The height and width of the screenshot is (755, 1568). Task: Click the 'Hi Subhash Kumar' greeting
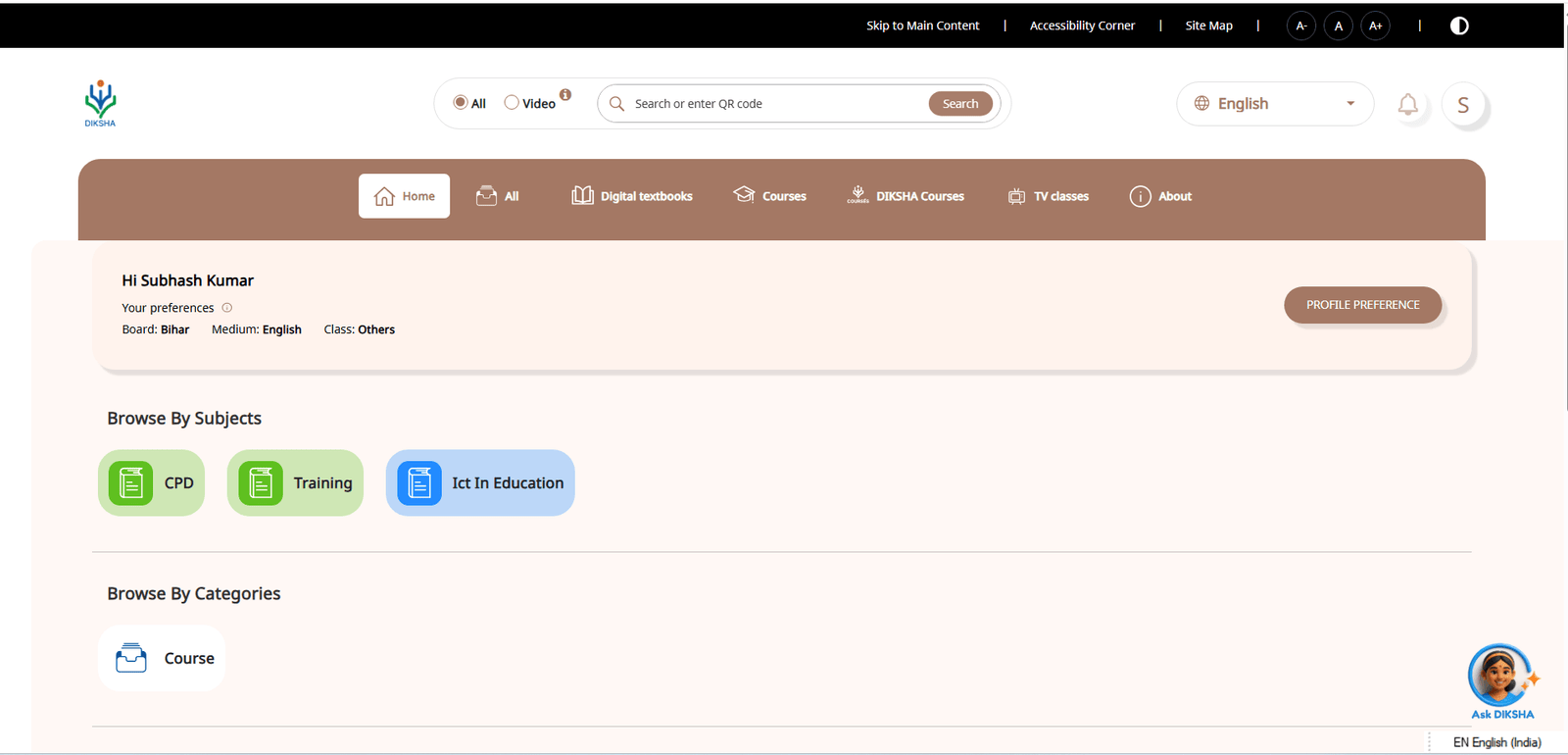[x=187, y=280]
